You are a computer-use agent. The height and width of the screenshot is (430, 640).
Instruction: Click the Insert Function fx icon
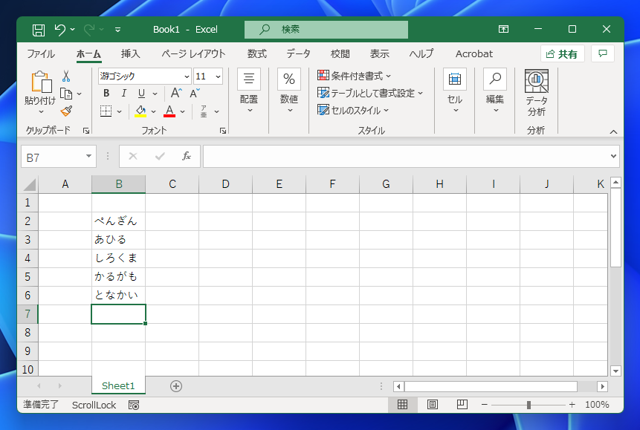coord(187,156)
